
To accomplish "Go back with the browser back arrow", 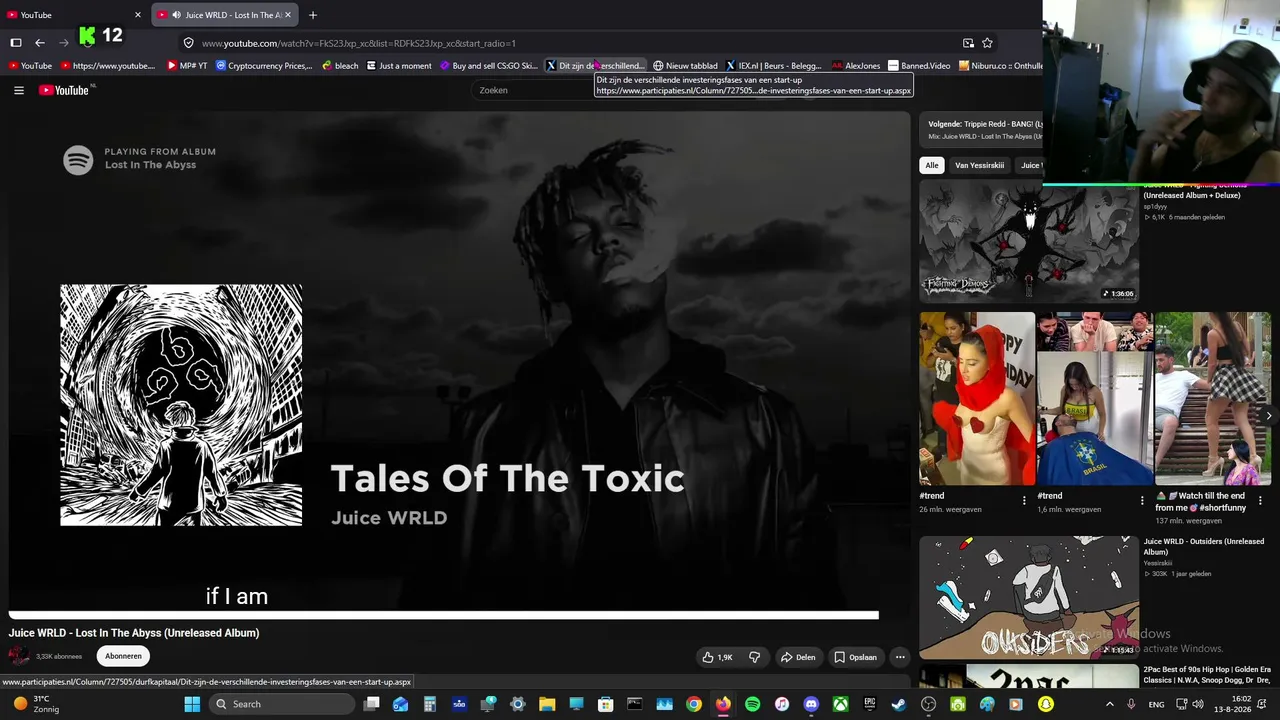I will 40,43.
